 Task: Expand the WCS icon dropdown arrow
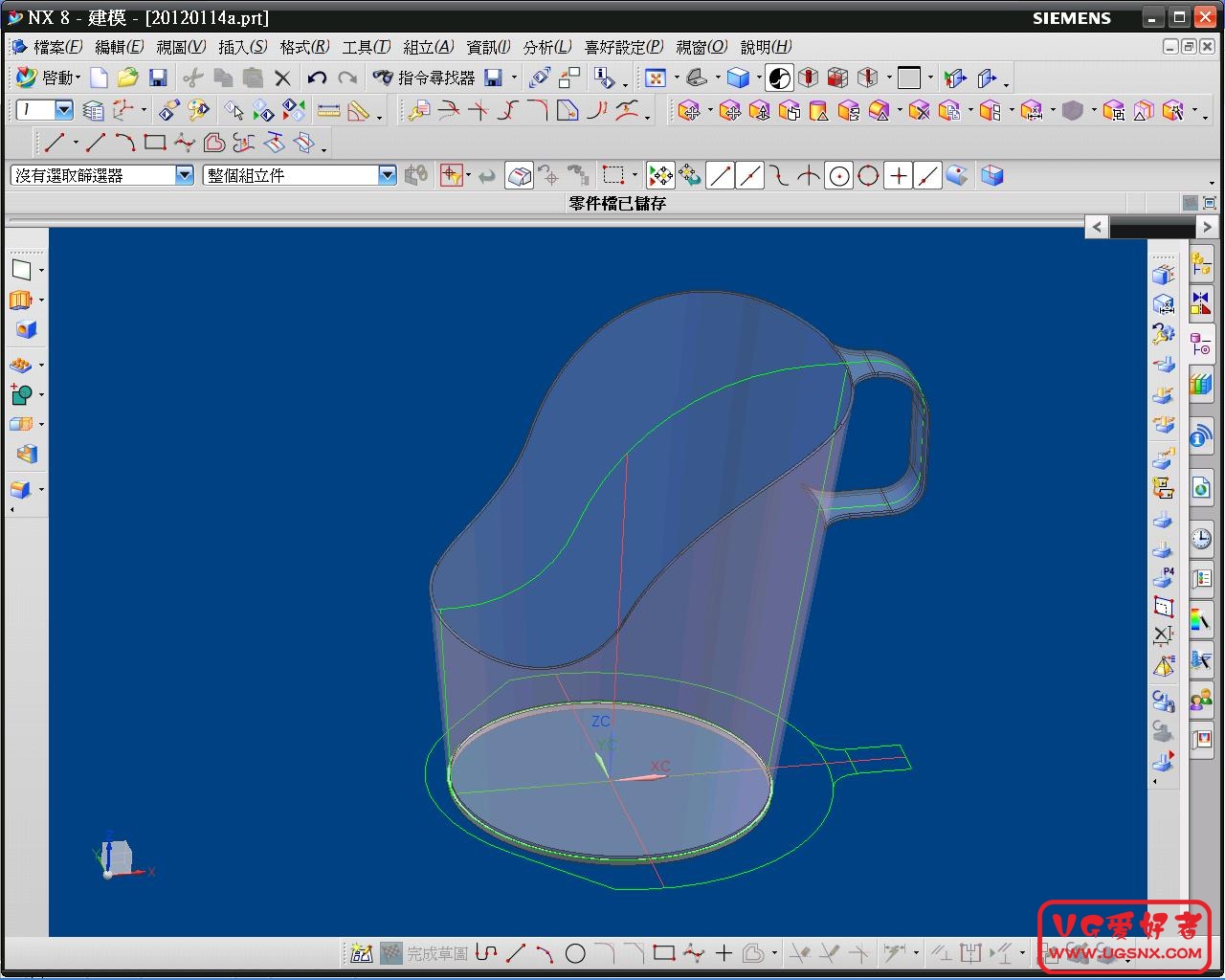coord(144,112)
